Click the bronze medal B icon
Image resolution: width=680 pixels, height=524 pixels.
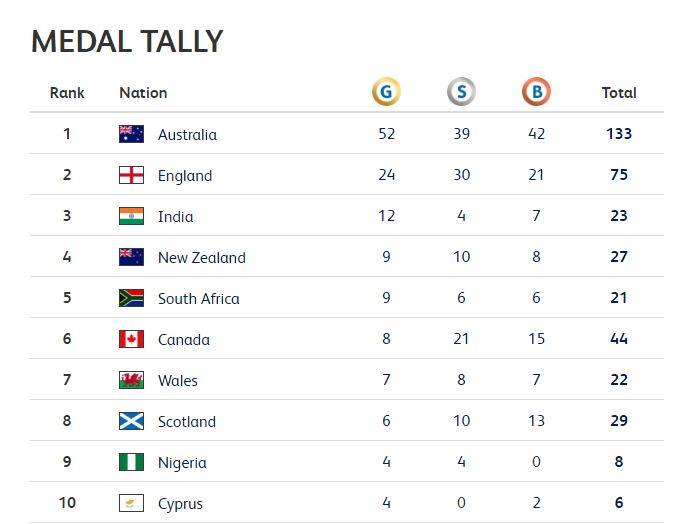click(536, 92)
